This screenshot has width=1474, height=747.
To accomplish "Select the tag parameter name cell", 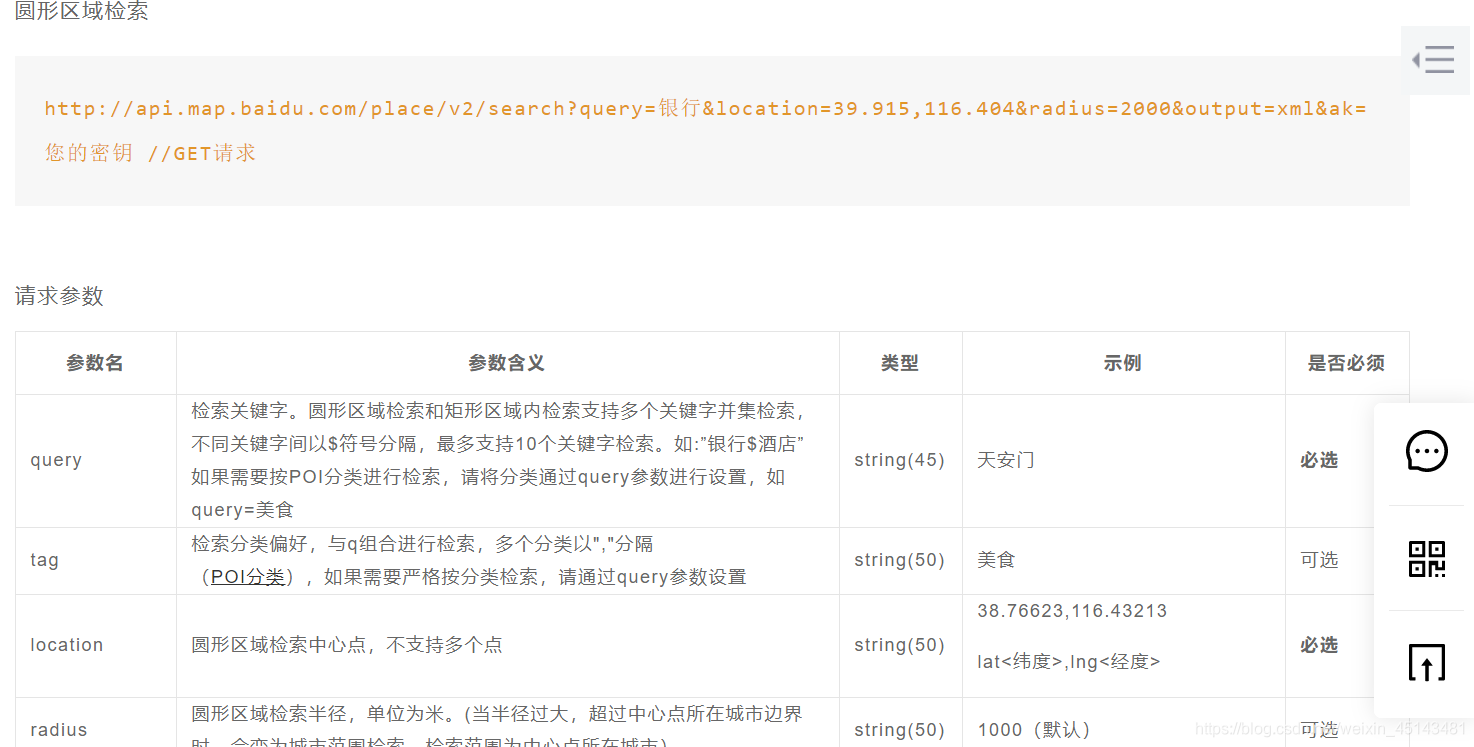I will [x=96, y=561].
